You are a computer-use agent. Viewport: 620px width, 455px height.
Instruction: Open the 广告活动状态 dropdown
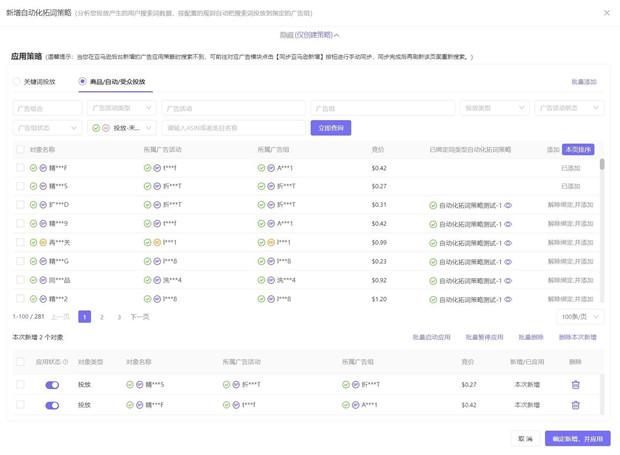pyautogui.click(x=569, y=108)
